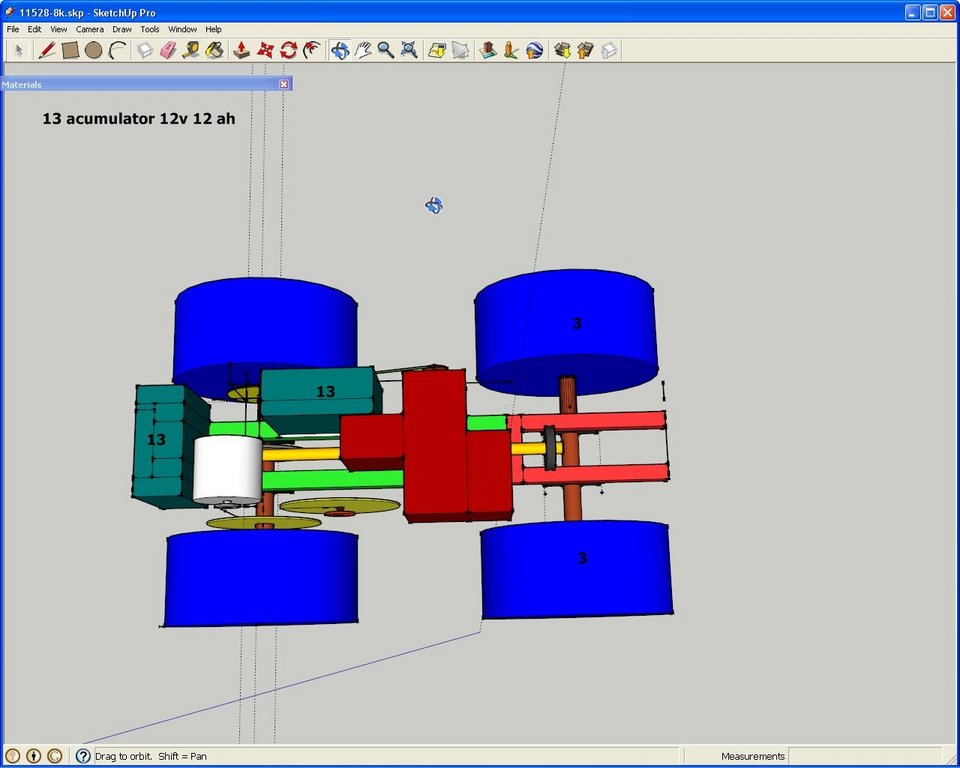Viewport: 960px width, 768px height.
Task: Select the Line pencil tool
Action: [x=47, y=50]
